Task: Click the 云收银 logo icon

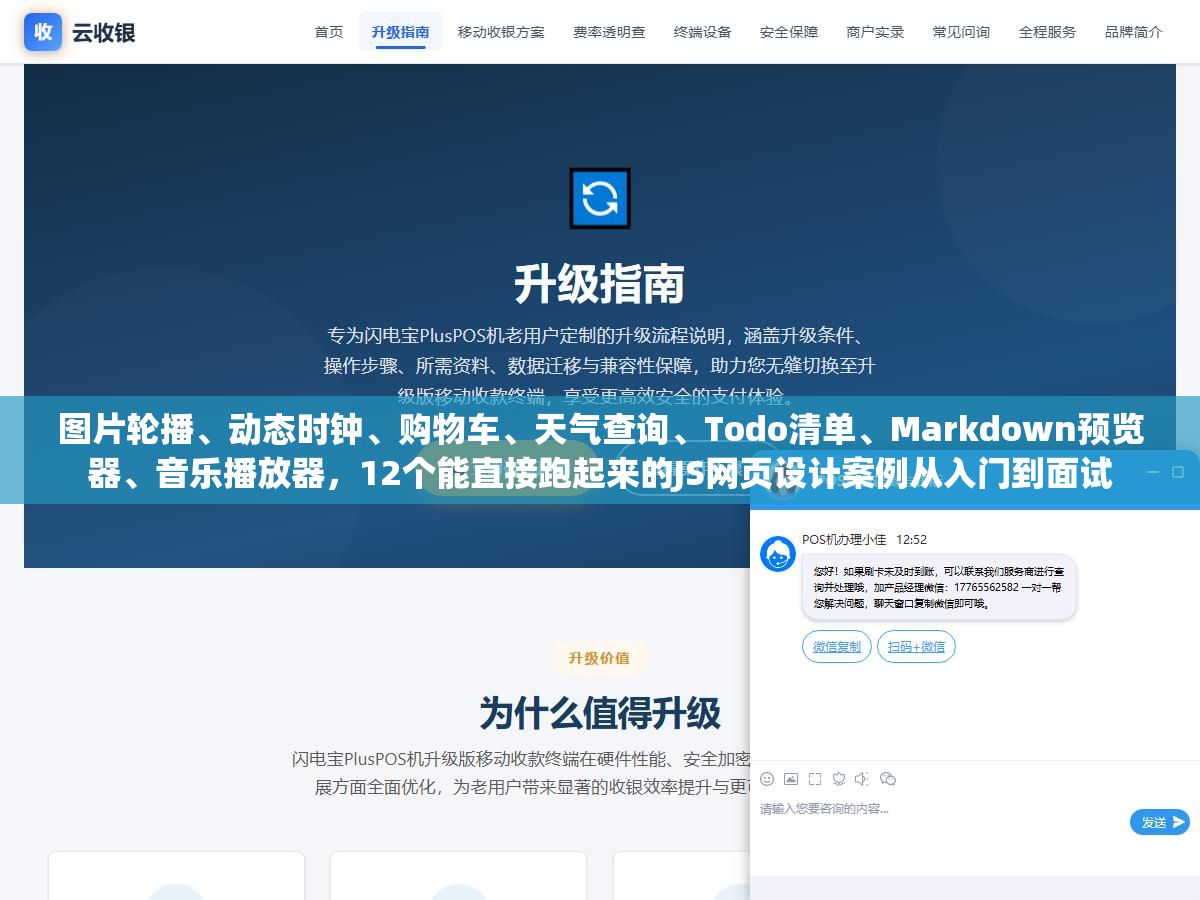Action: [43, 32]
